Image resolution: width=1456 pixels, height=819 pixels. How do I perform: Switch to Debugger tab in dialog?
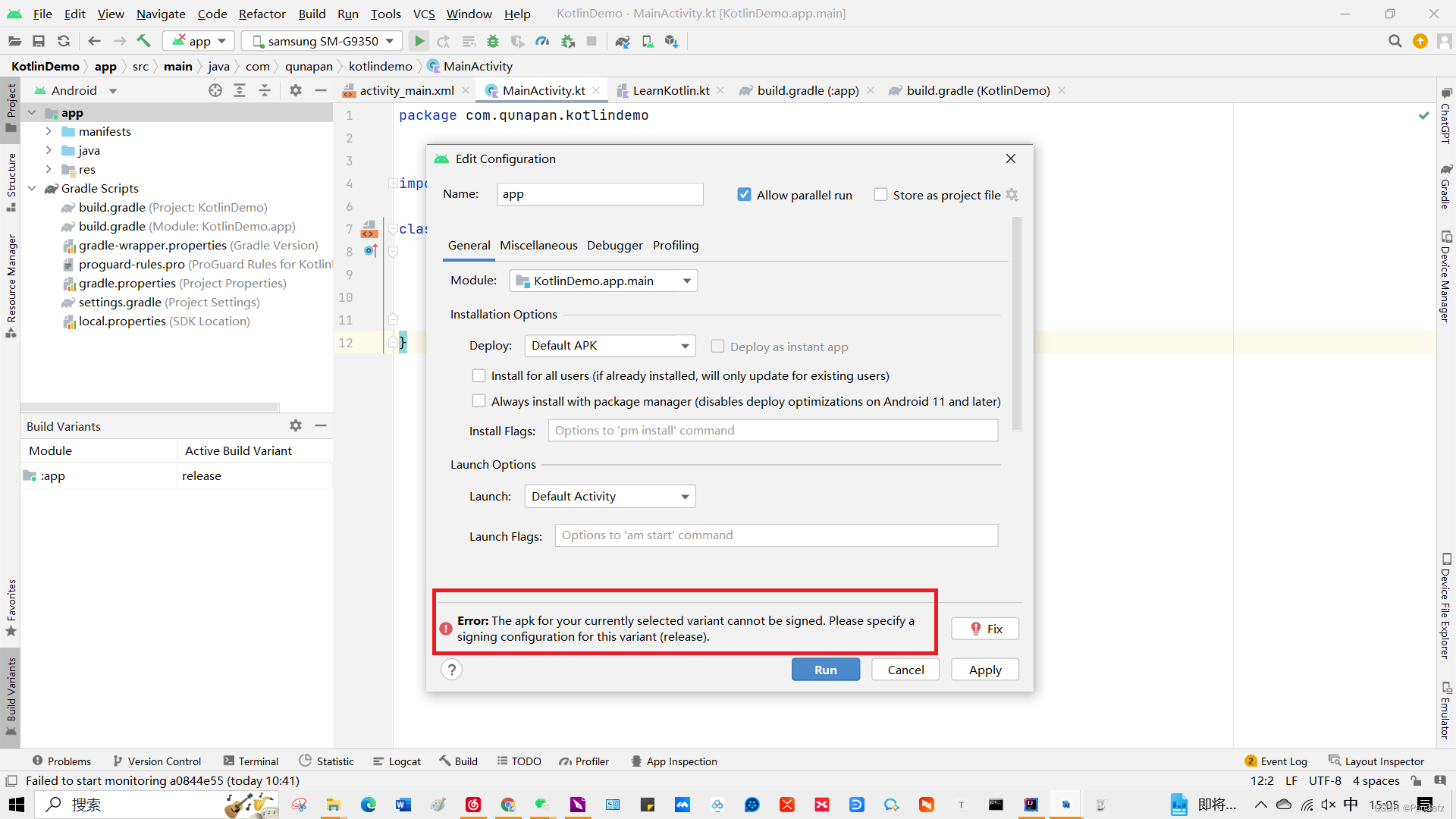coord(614,245)
